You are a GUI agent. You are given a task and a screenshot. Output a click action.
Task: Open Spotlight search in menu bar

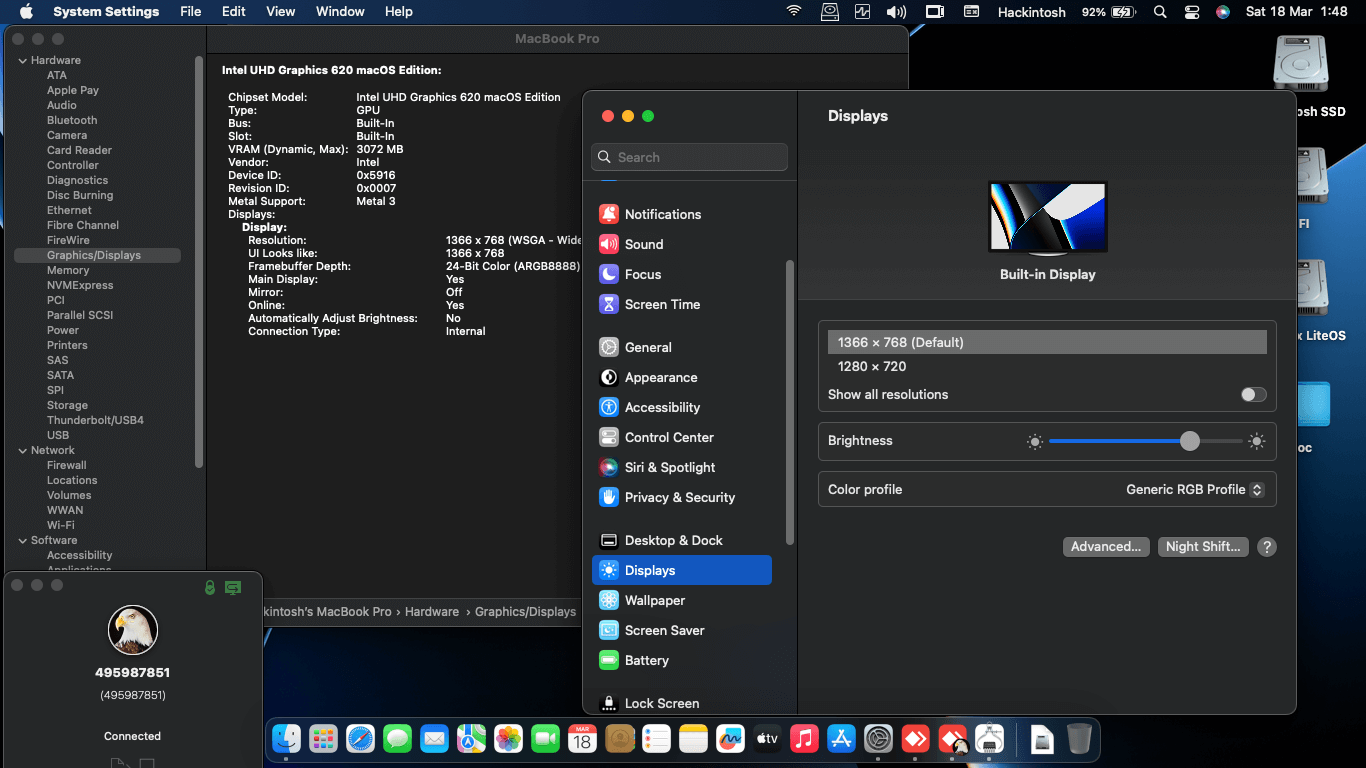[1160, 12]
